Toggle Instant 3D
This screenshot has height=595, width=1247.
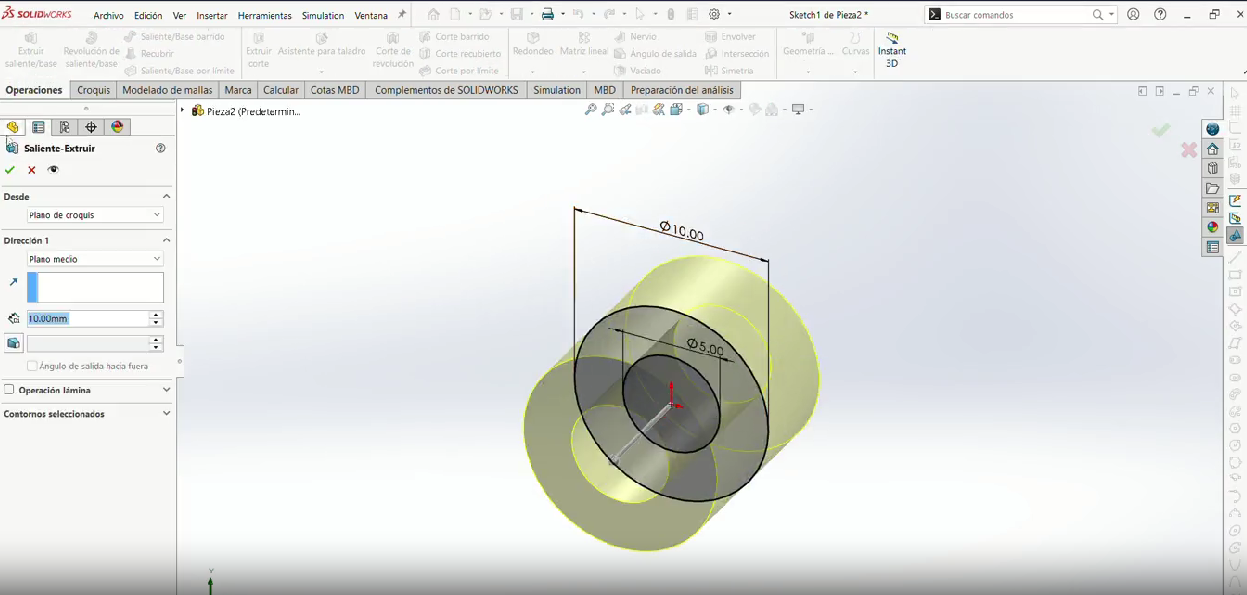coord(892,51)
